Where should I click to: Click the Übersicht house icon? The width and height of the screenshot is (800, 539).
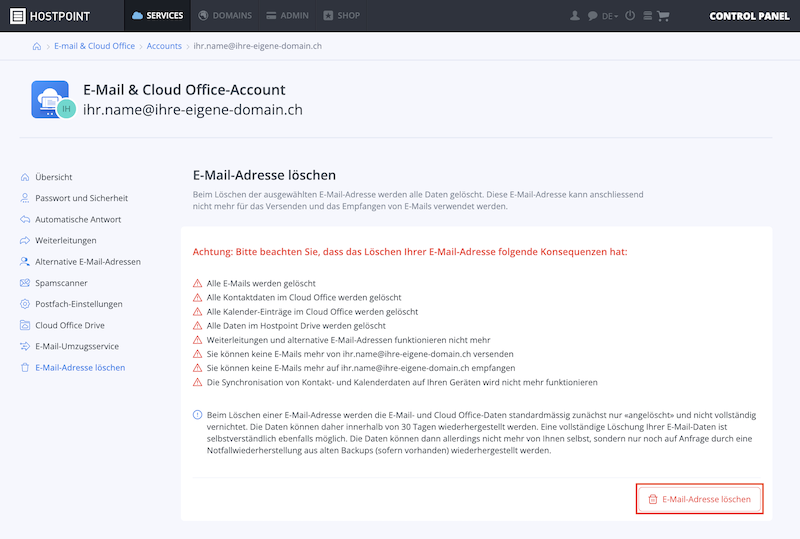click(24, 177)
